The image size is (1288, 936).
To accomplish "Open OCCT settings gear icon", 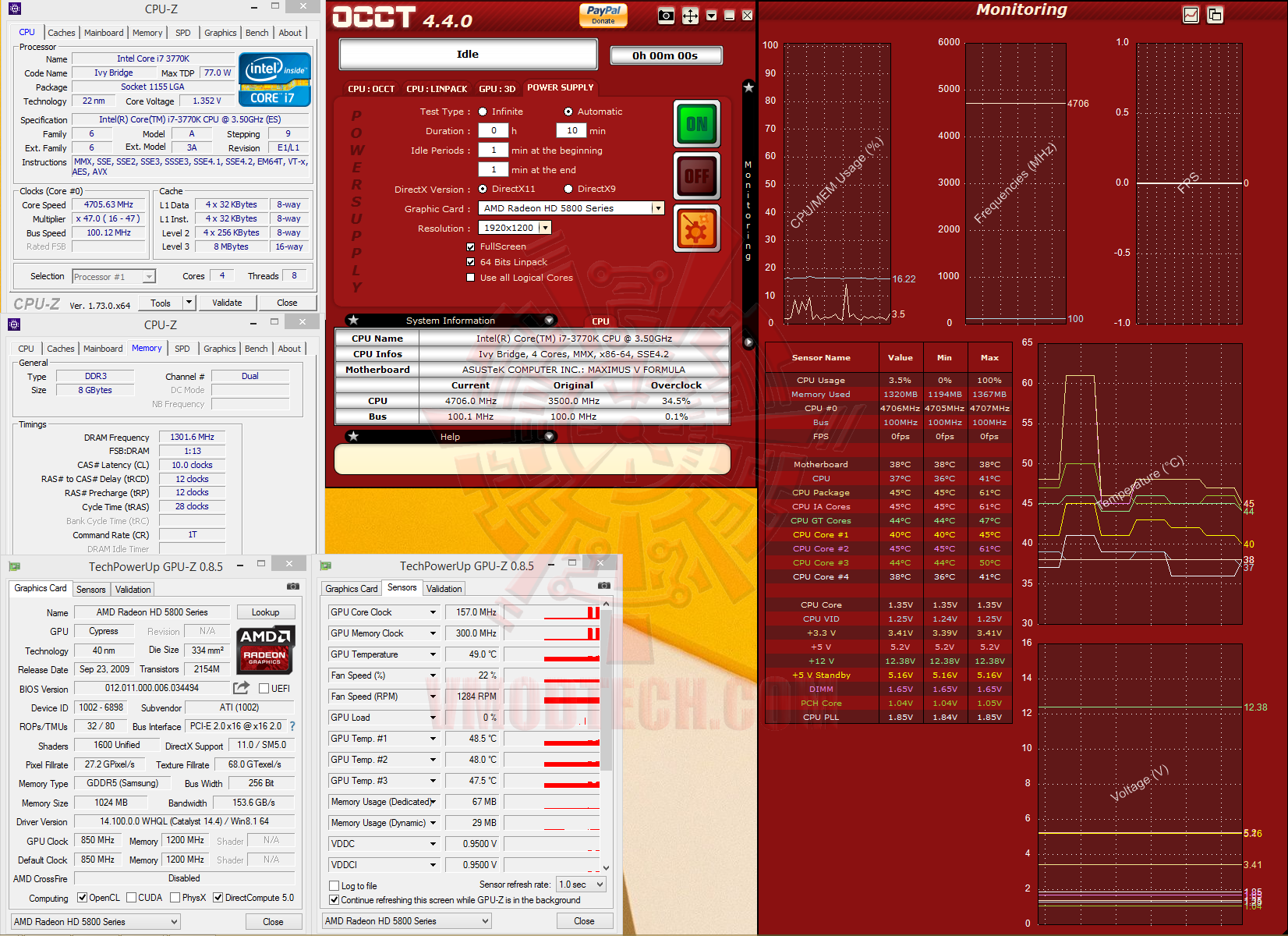I will 696,229.
